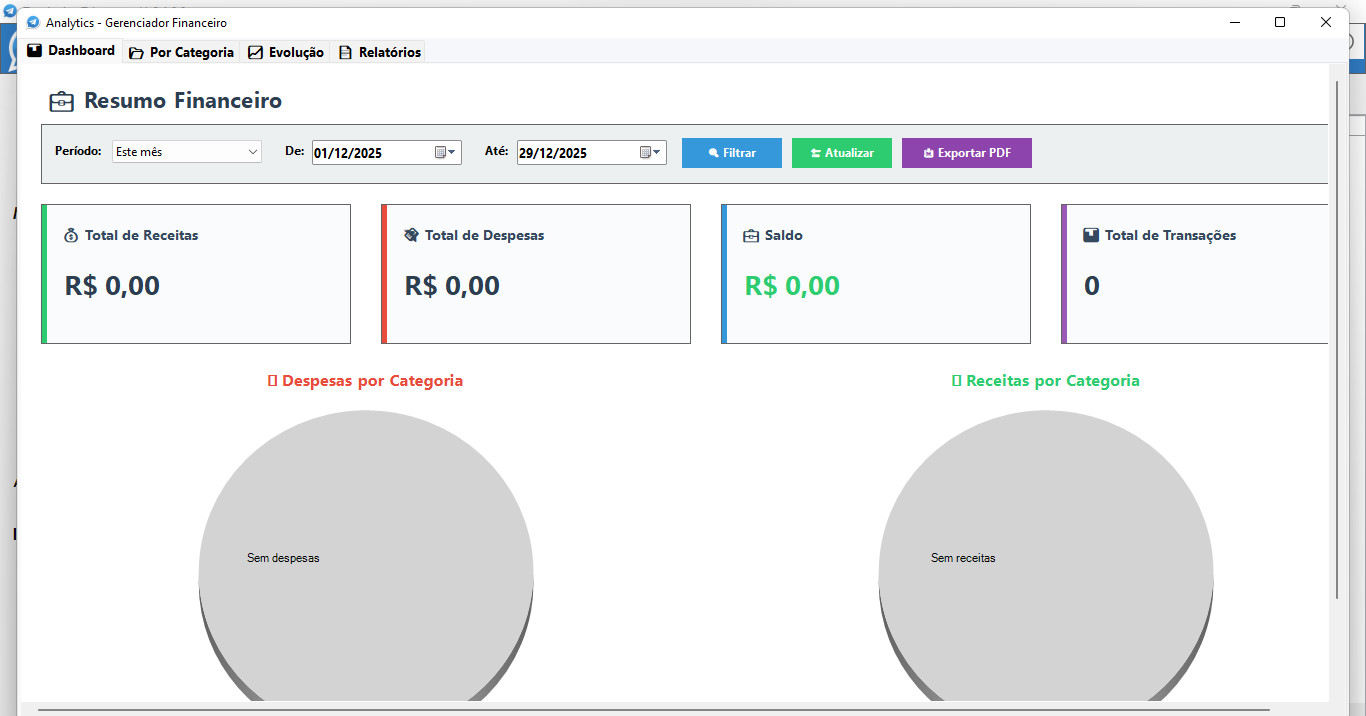Open the calendar icon in the Até date field
The width and height of the screenshot is (1366, 716).
[x=645, y=153]
